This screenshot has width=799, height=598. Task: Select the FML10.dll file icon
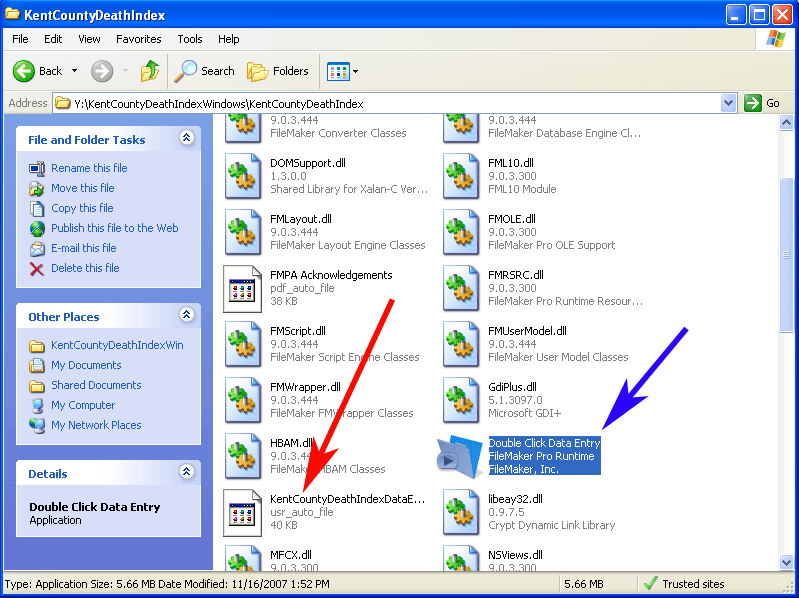coord(461,176)
